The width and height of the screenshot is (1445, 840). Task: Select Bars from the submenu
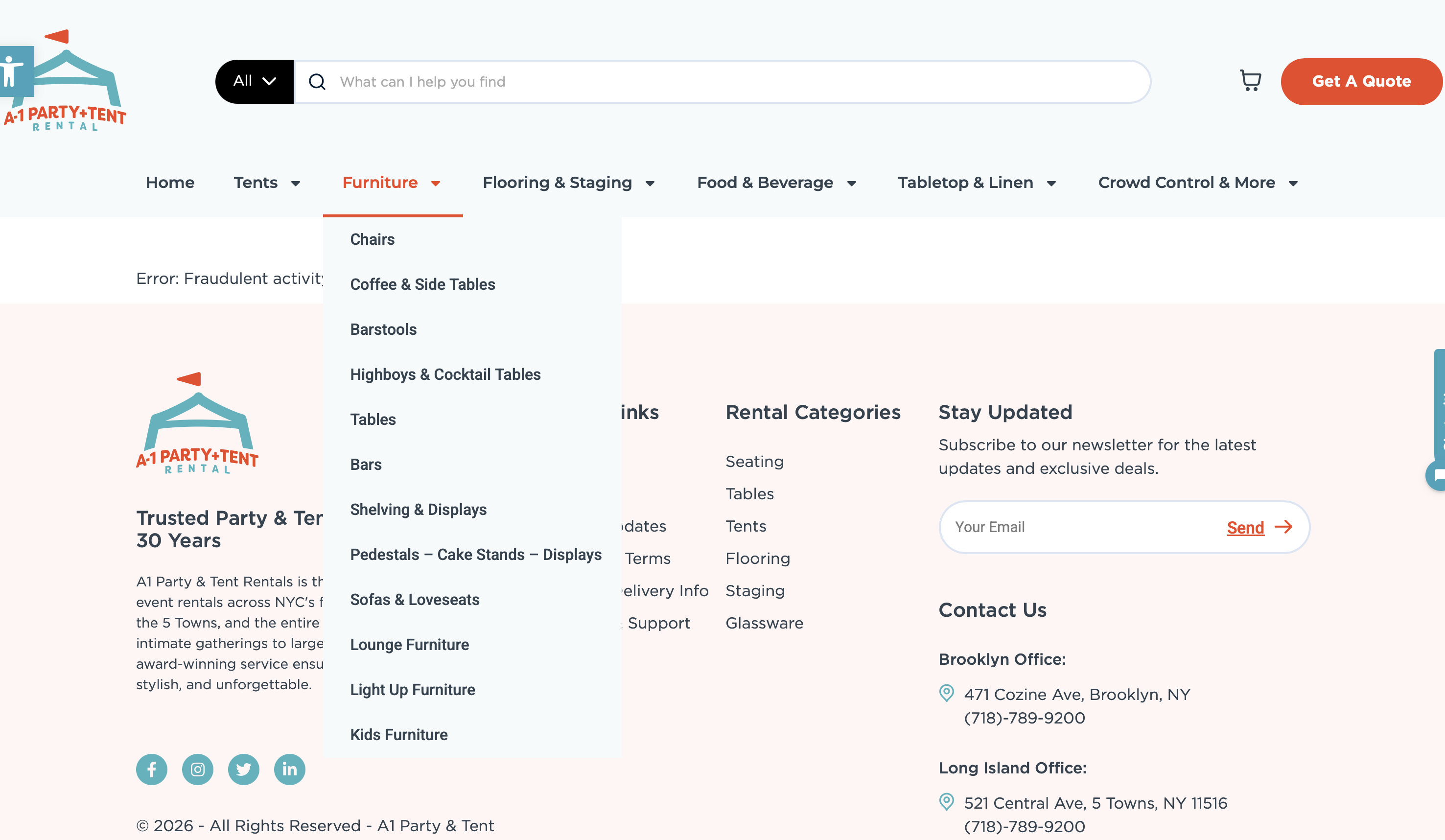pyautogui.click(x=366, y=465)
